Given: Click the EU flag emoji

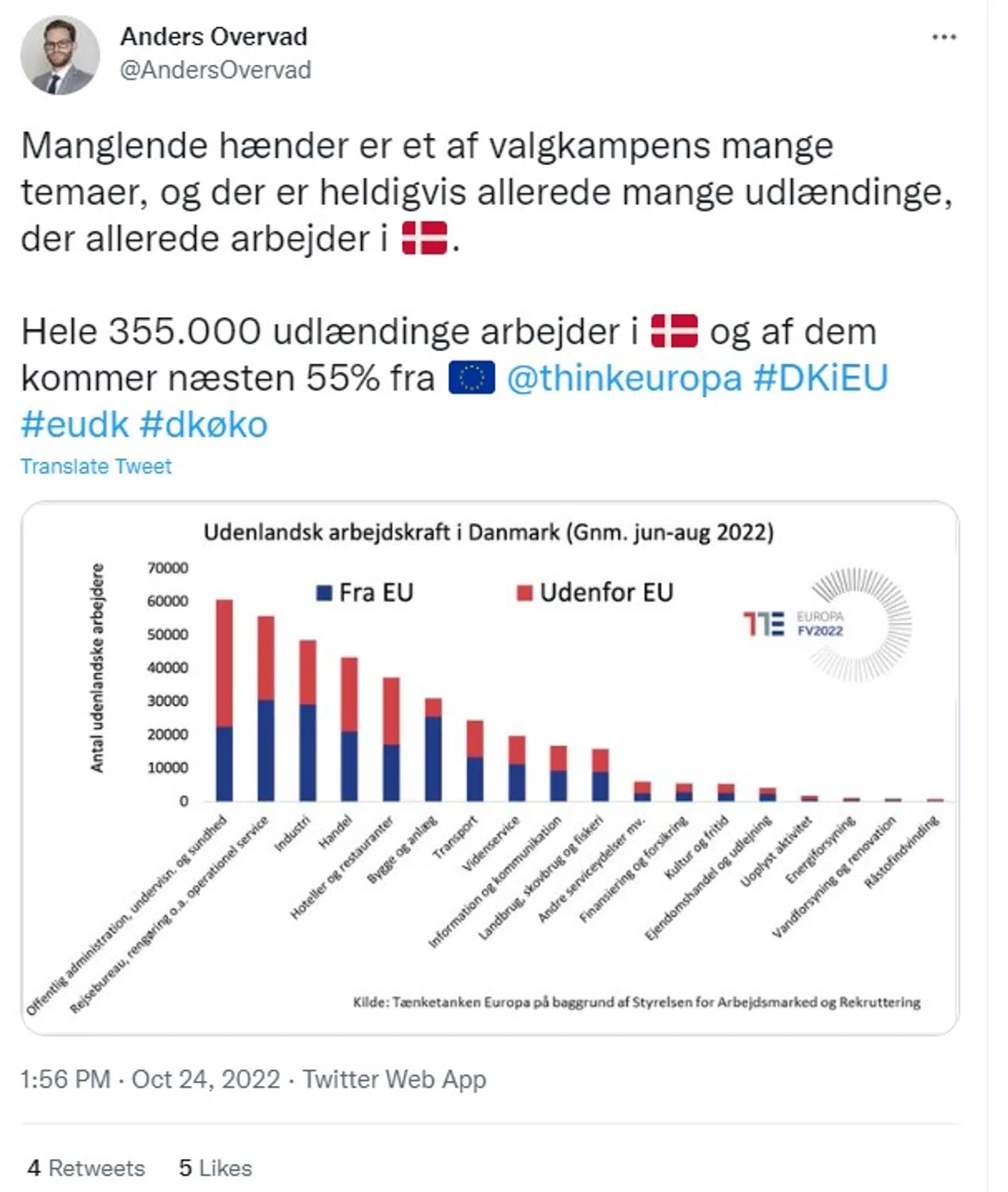Looking at the screenshot, I should click(x=471, y=378).
